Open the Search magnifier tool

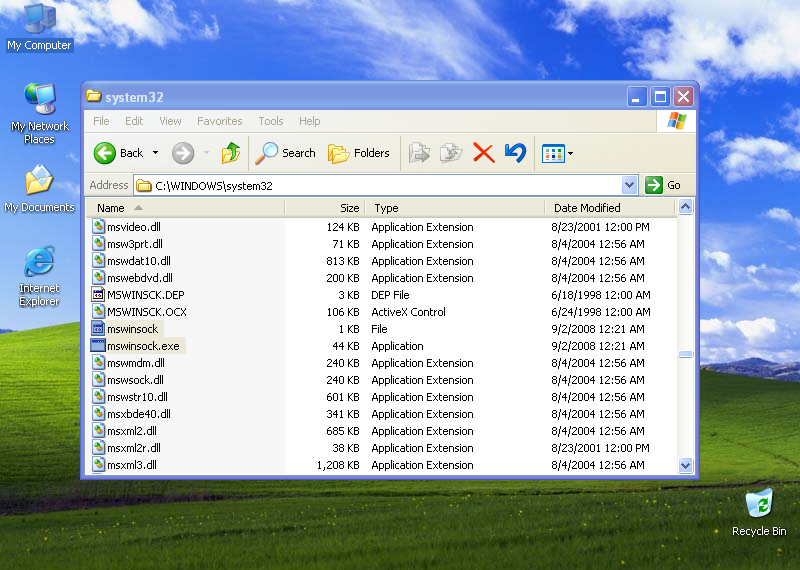point(266,153)
